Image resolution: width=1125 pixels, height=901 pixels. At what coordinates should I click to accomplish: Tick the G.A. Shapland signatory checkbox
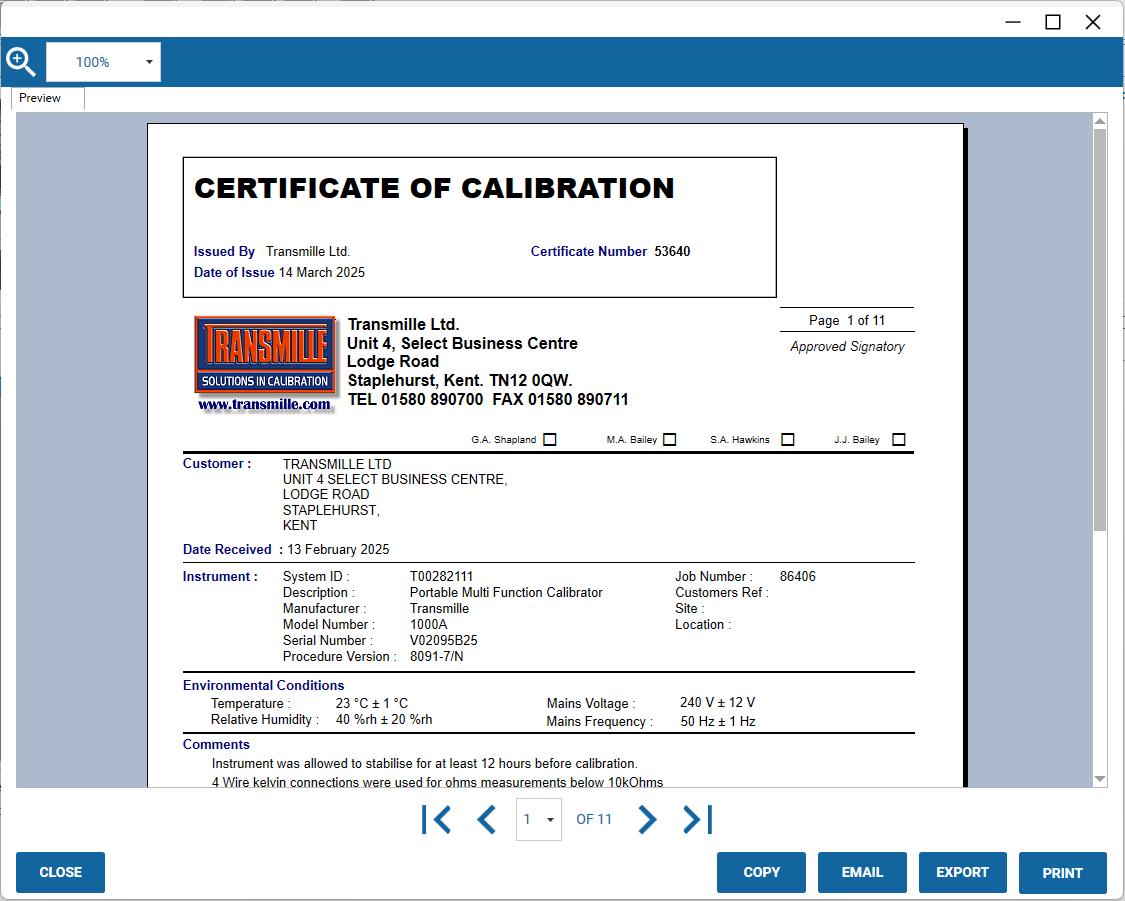(x=550, y=440)
